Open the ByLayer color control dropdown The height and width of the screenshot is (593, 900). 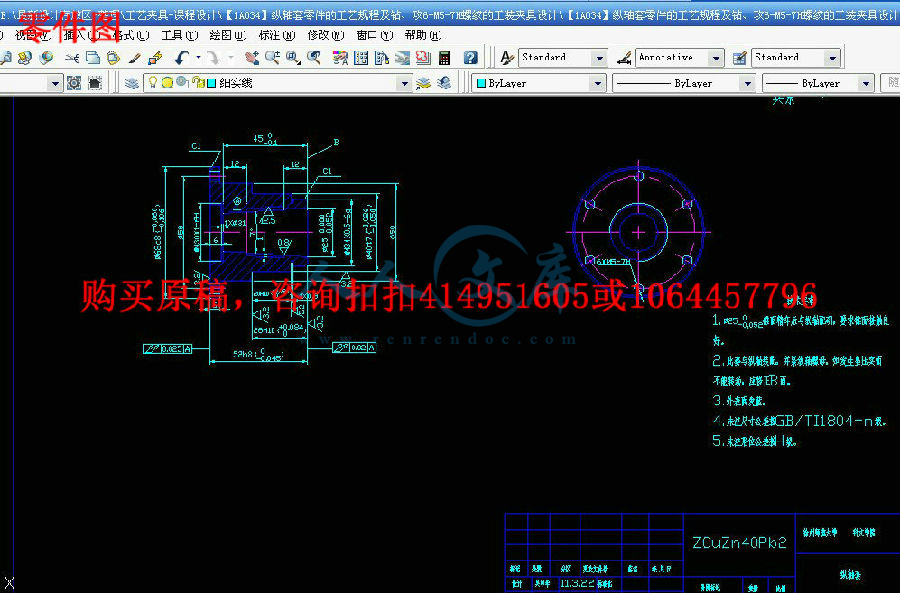[597, 83]
